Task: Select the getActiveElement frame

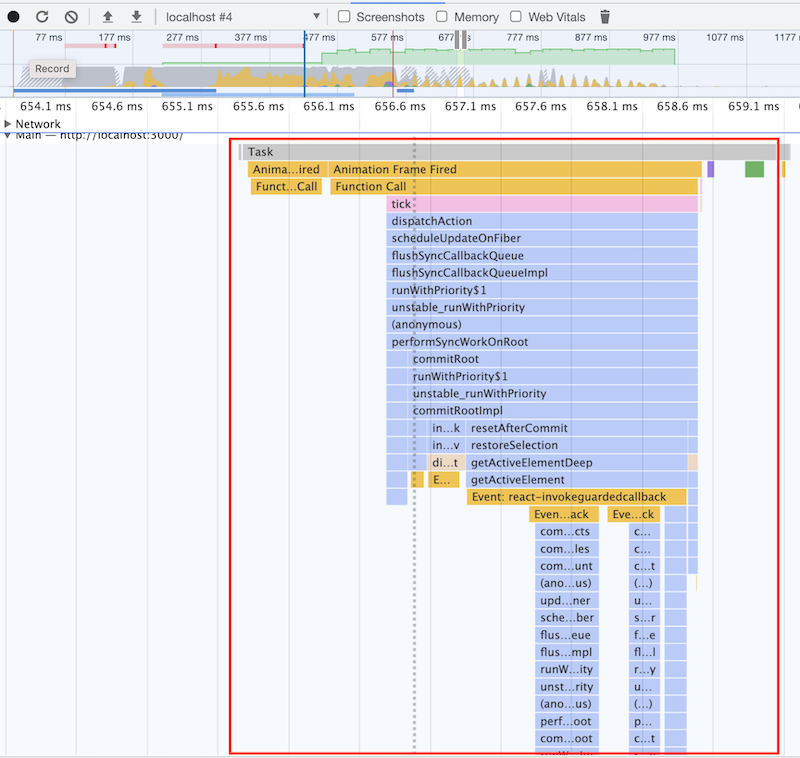Action: [x=577, y=480]
